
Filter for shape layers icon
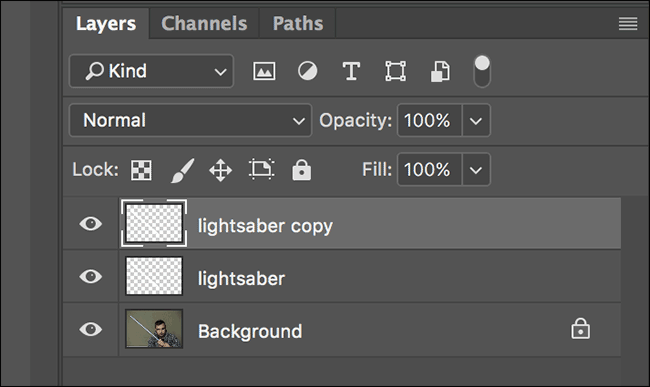tap(395, 71)
